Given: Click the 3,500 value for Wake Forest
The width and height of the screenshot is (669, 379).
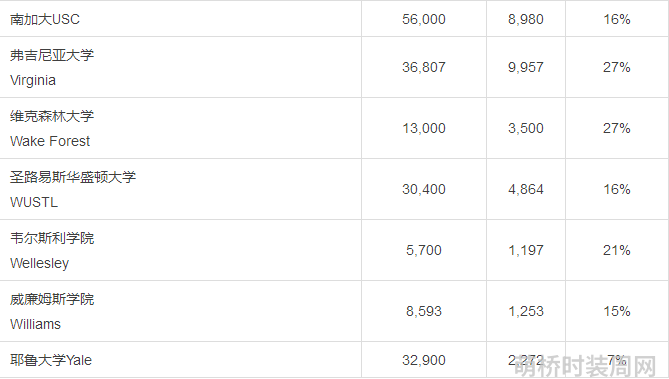Looking at the screenshot, I should click(526, 128).
